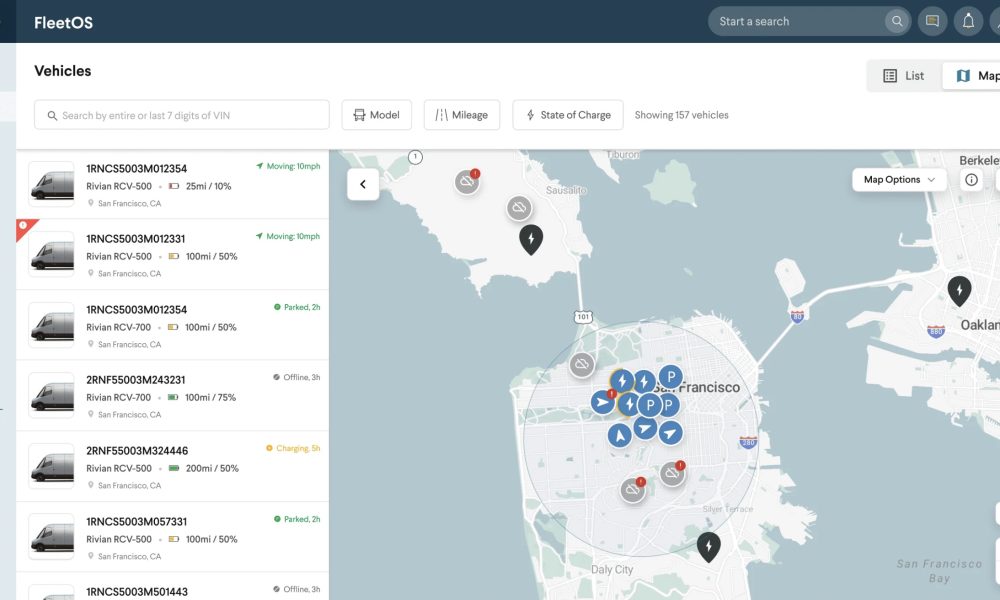Viewport: 1000px width, 600px height.
Task: Click Showing 157 vehicles text
Action: (681, 115)
